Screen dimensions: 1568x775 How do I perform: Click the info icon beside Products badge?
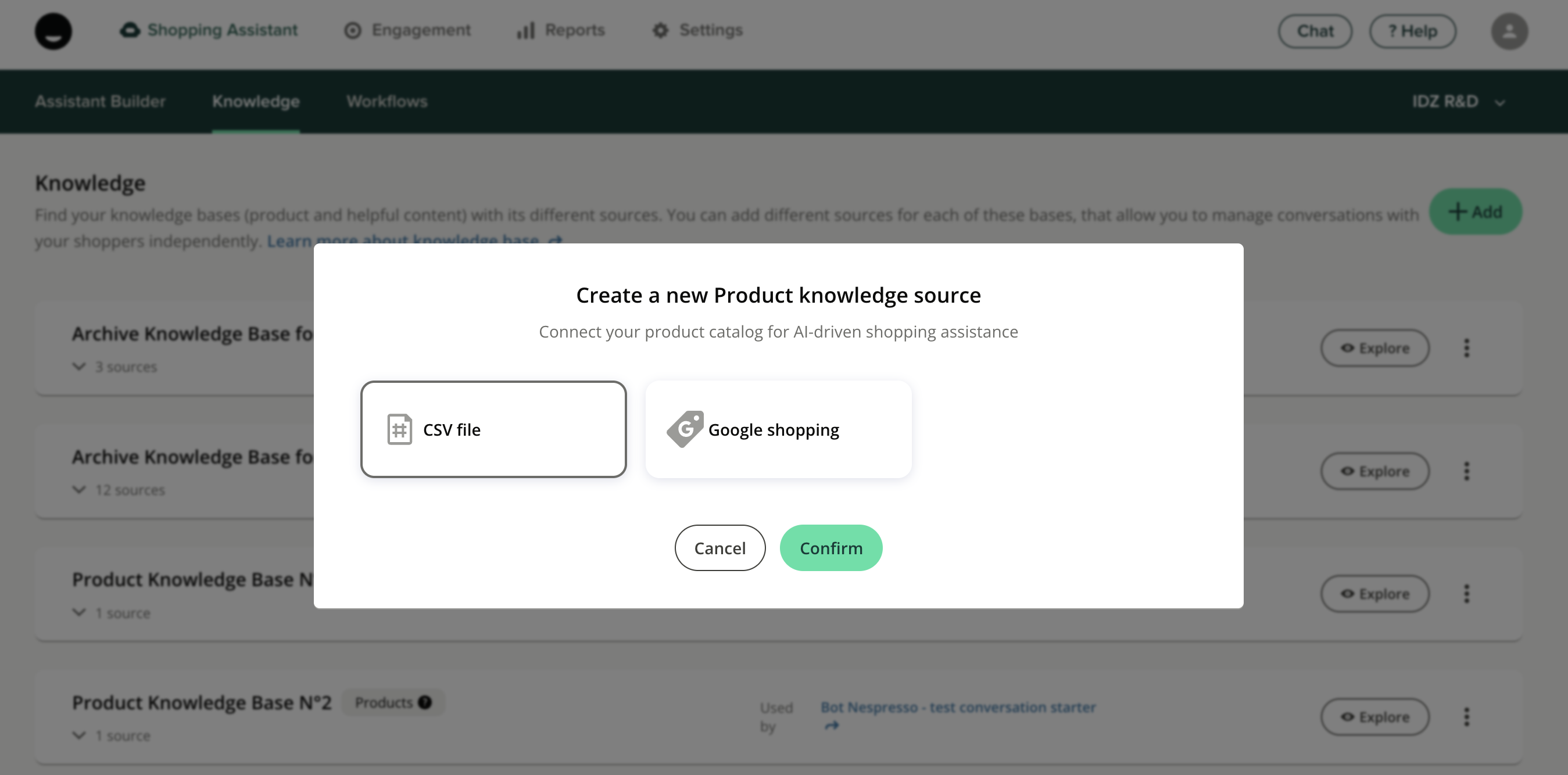click(x=425, y=702)
